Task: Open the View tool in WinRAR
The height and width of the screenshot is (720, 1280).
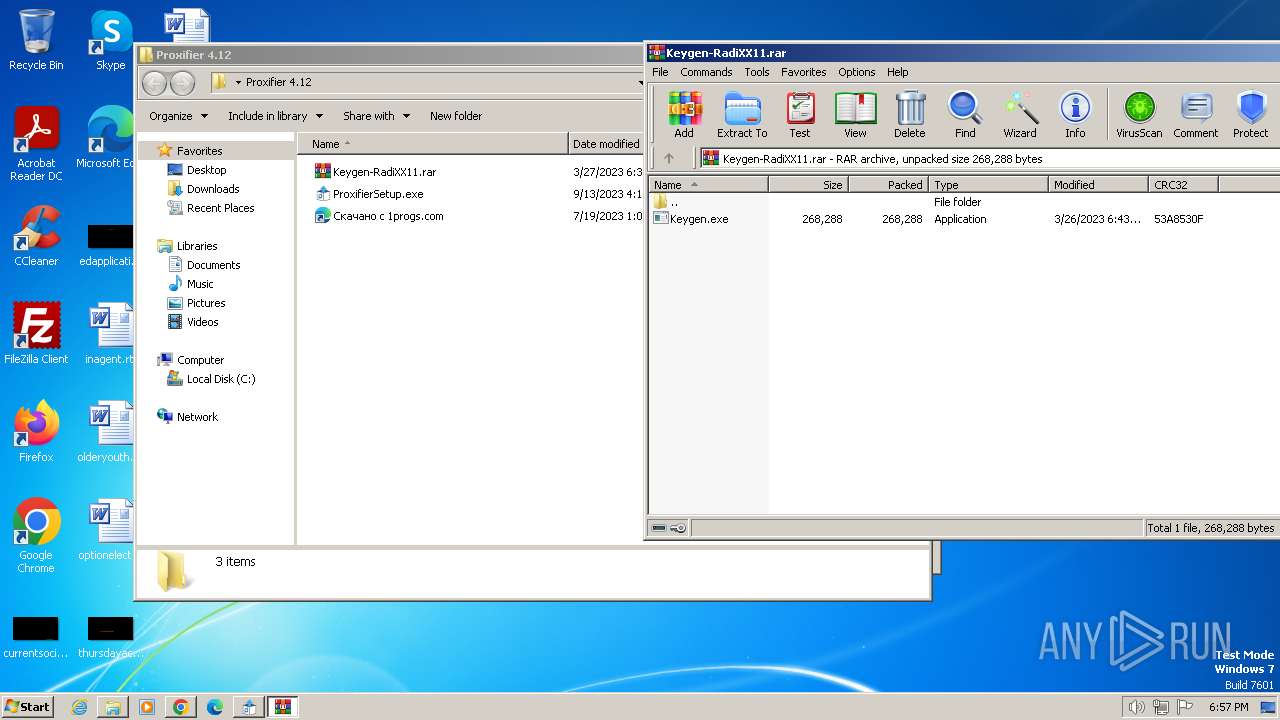Action: (x=855, y=114)
